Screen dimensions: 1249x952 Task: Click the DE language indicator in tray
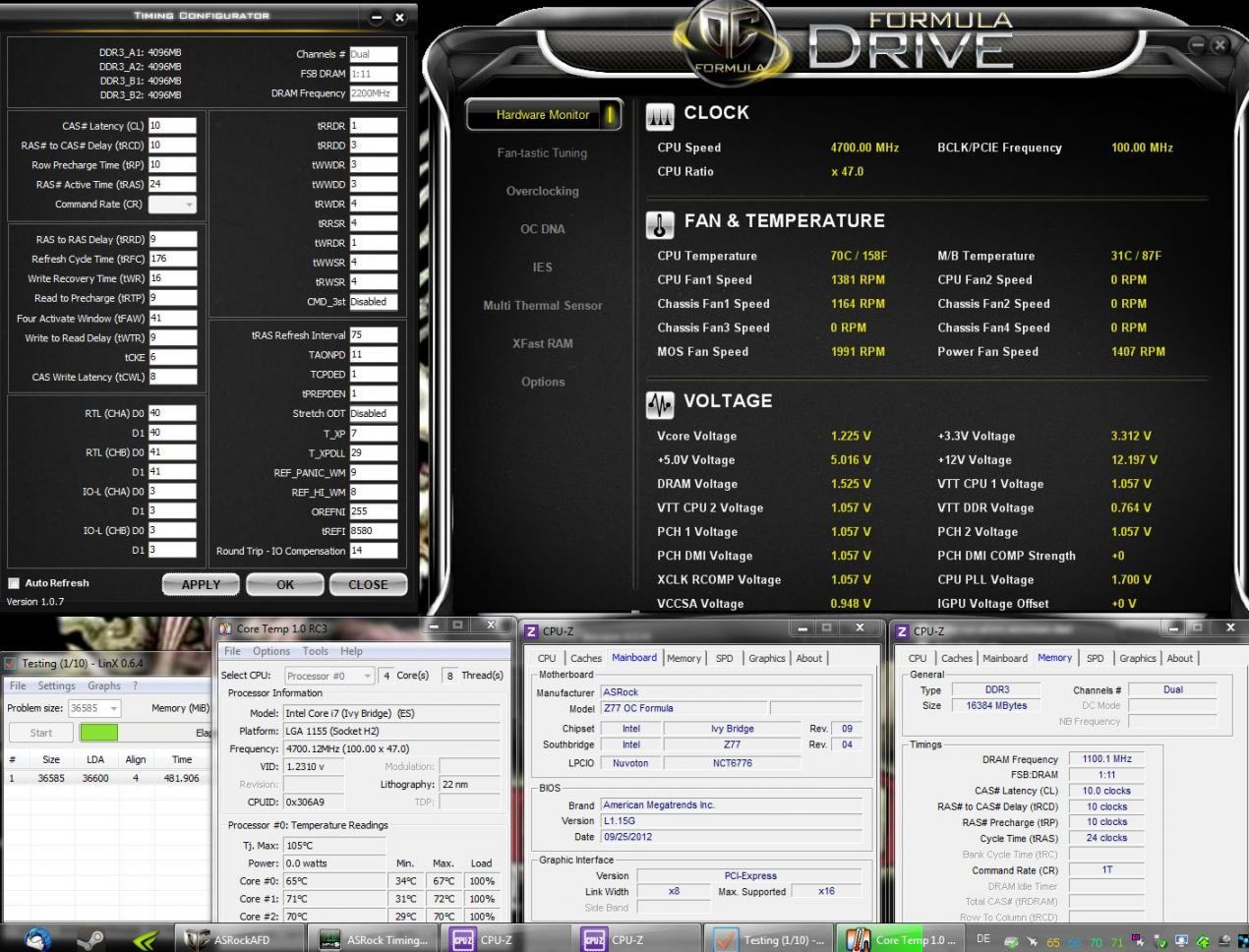982,939
